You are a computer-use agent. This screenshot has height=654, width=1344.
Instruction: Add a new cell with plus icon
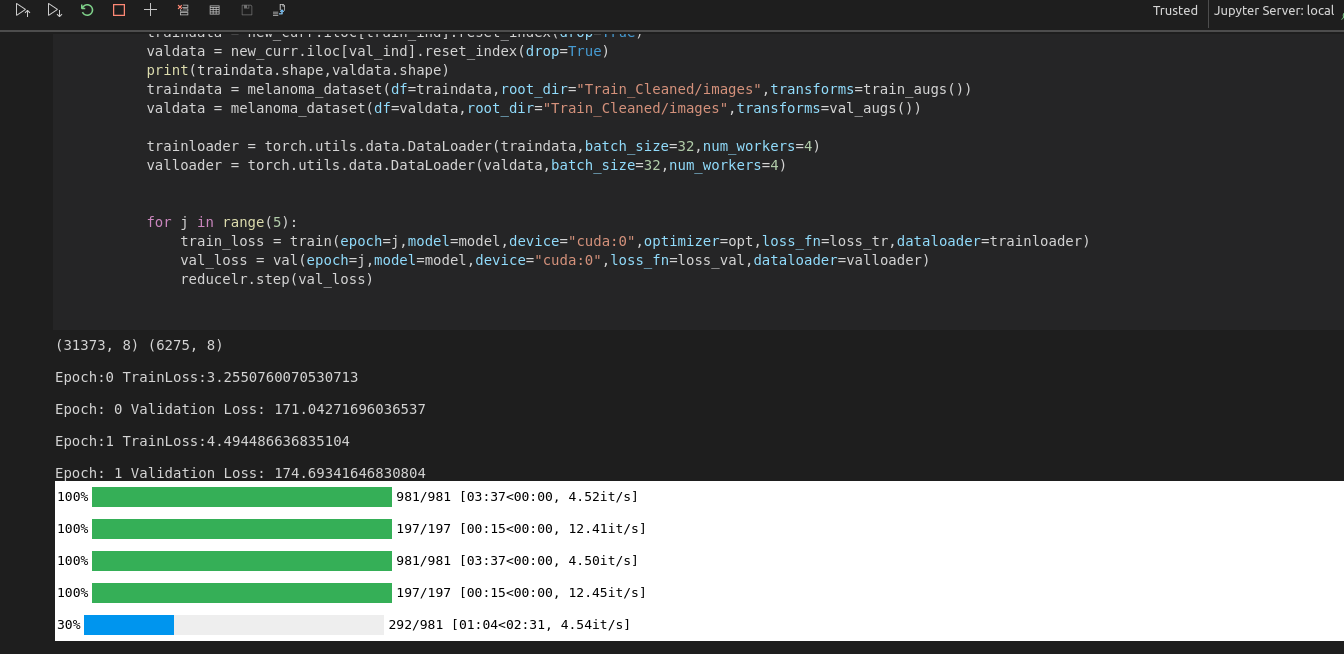coord(150,10)
